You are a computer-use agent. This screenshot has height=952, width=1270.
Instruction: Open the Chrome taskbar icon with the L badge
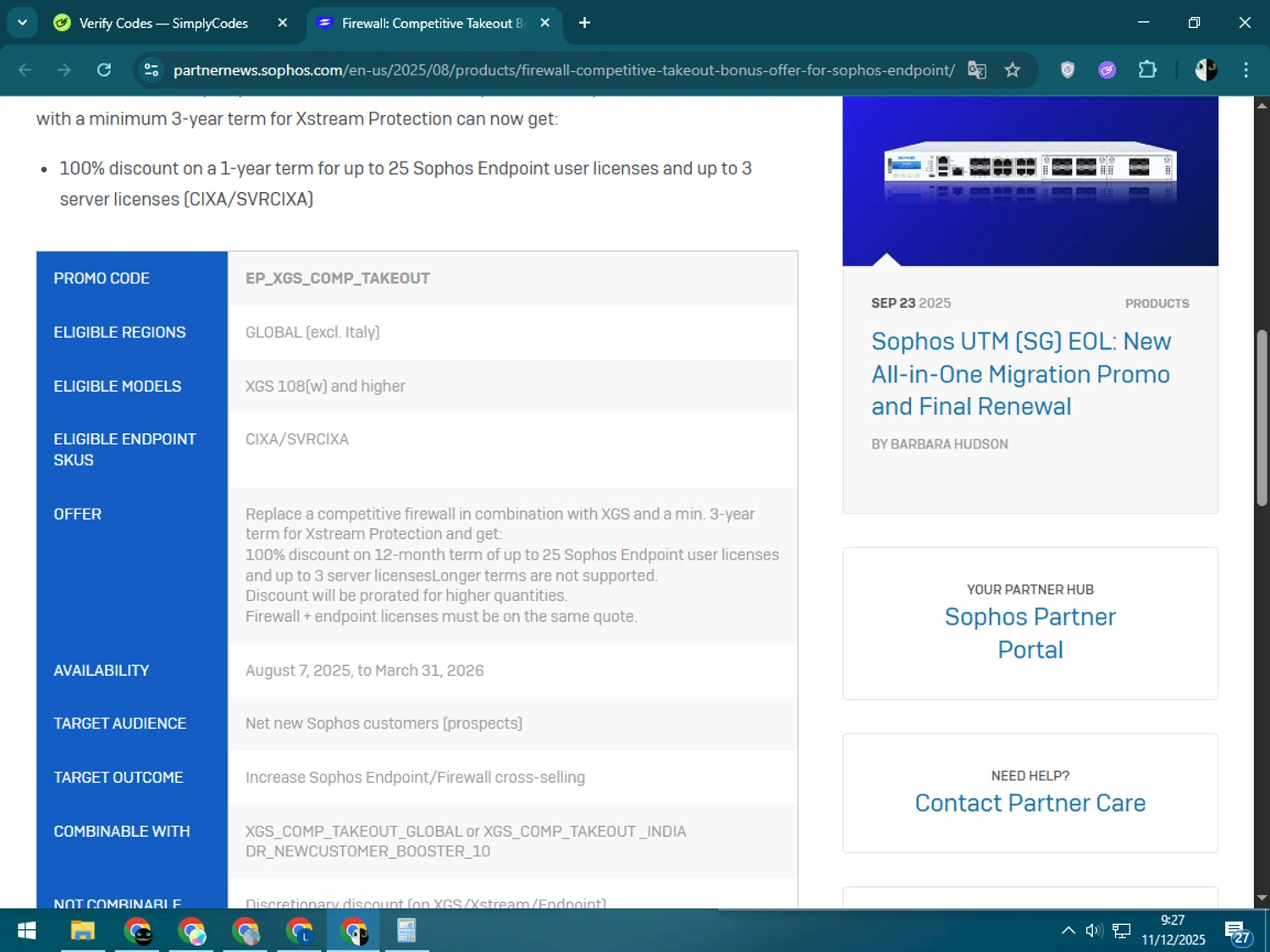(300, 931)
